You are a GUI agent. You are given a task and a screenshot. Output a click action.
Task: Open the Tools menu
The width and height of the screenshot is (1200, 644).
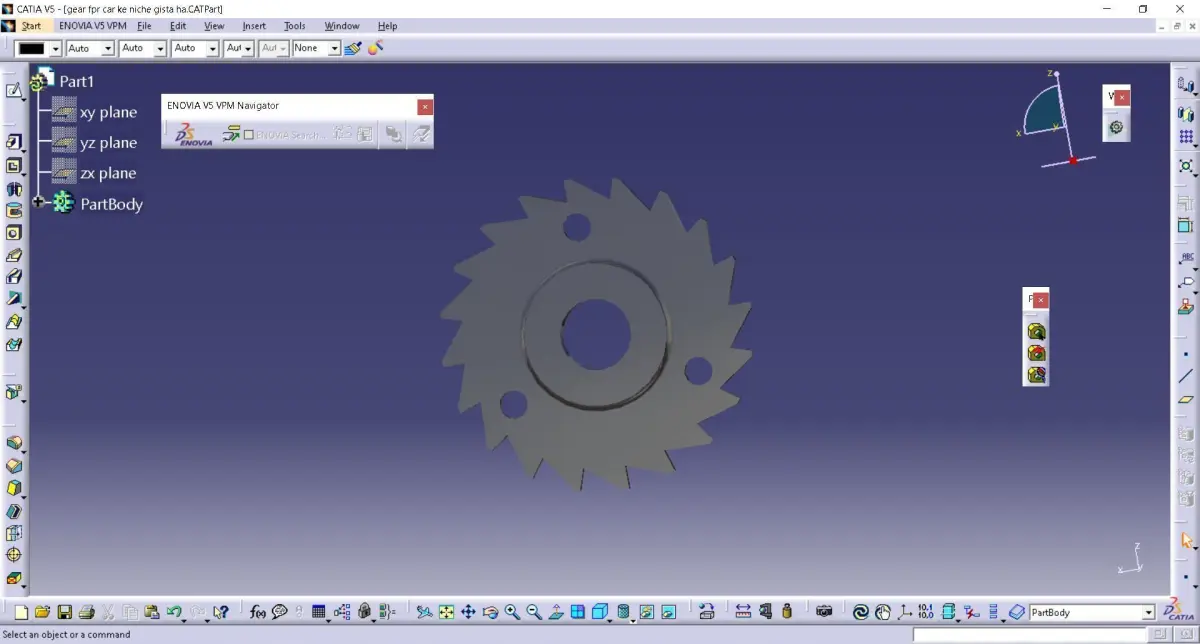pyautogui.click(x=295, y=26)
